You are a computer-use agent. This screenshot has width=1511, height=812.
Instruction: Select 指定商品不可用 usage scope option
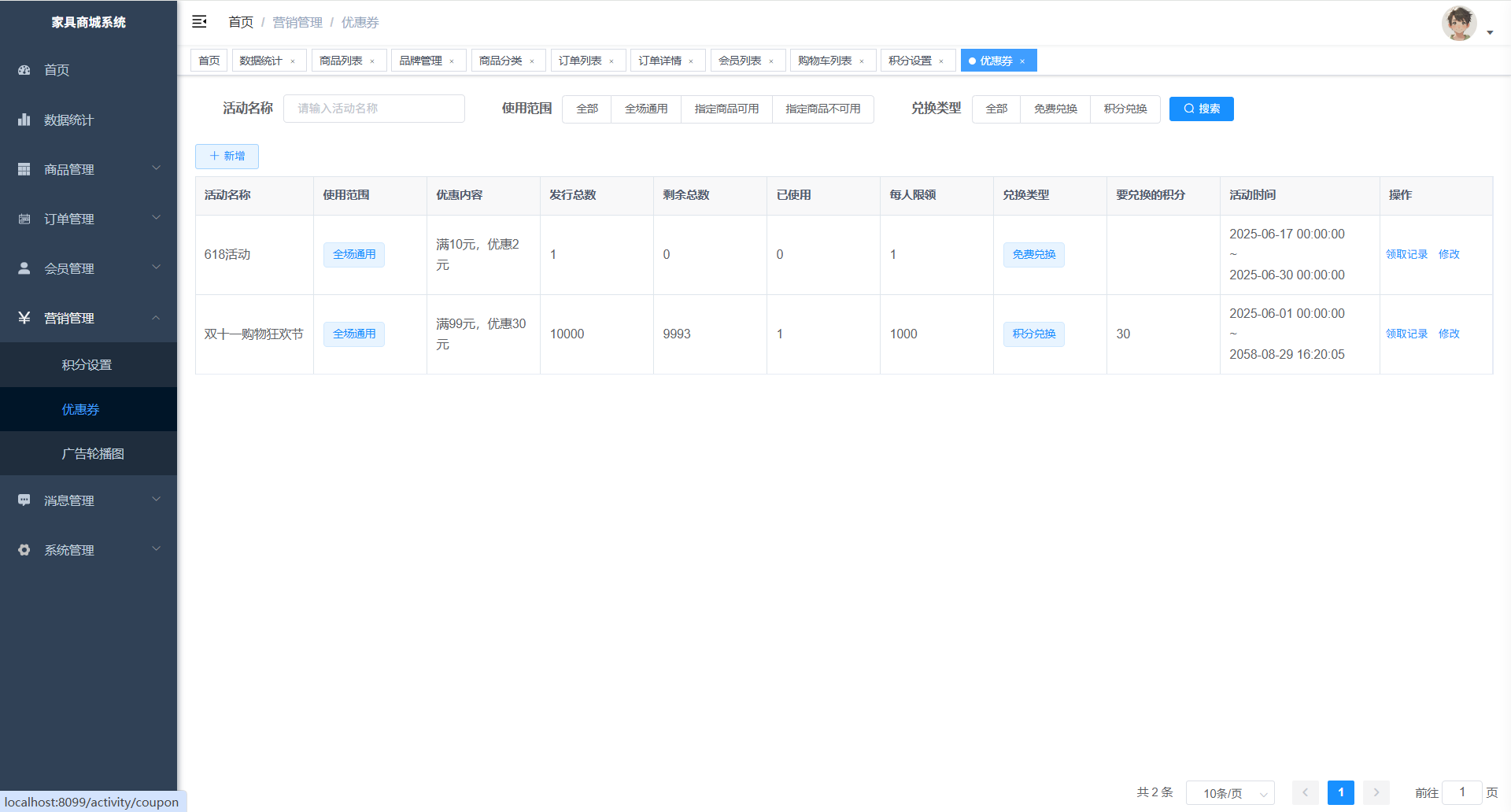coord(822,109)
